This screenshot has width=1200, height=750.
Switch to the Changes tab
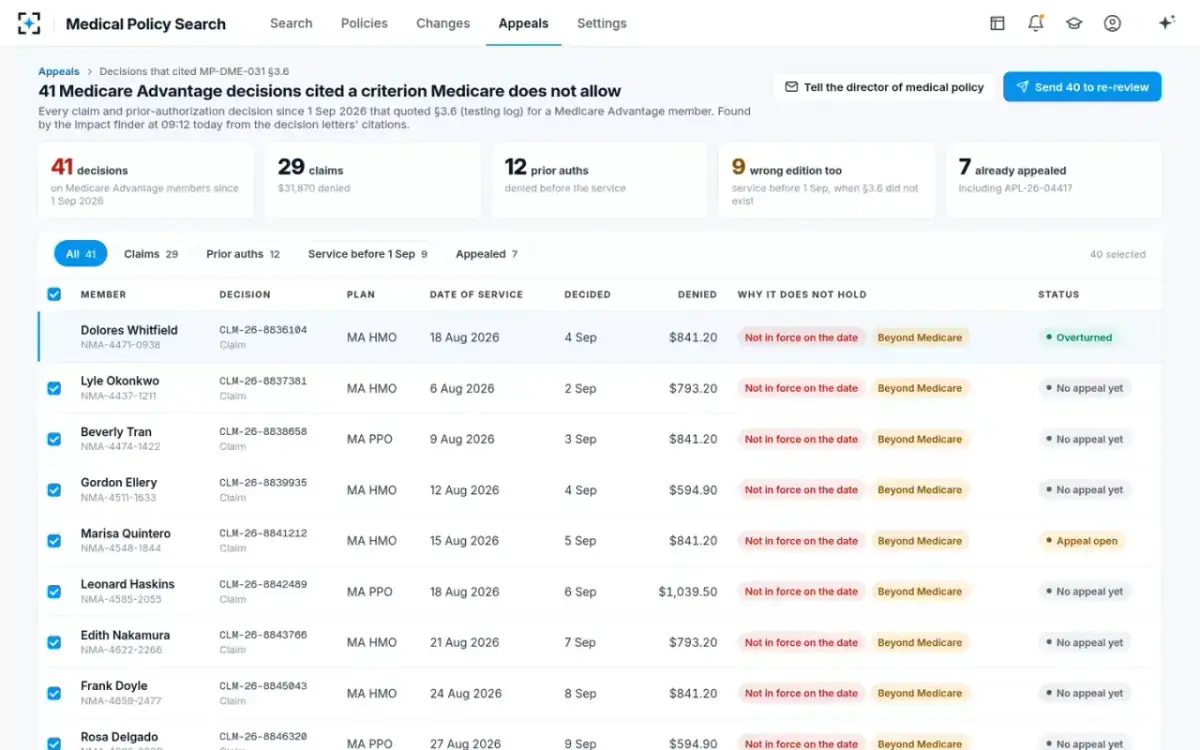coord(443,23)
